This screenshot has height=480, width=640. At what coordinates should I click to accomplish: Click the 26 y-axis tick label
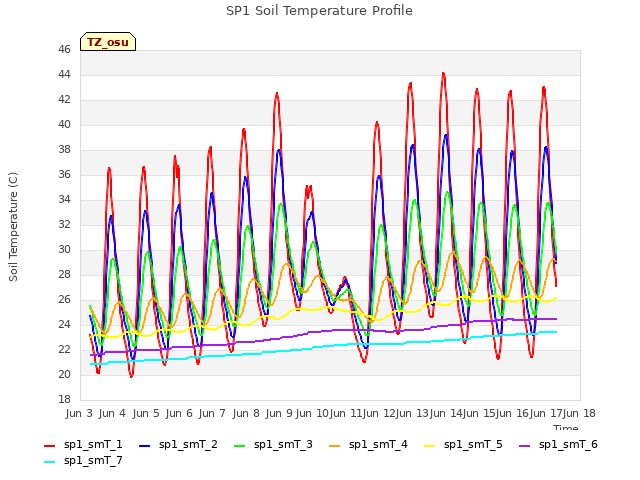64,300
